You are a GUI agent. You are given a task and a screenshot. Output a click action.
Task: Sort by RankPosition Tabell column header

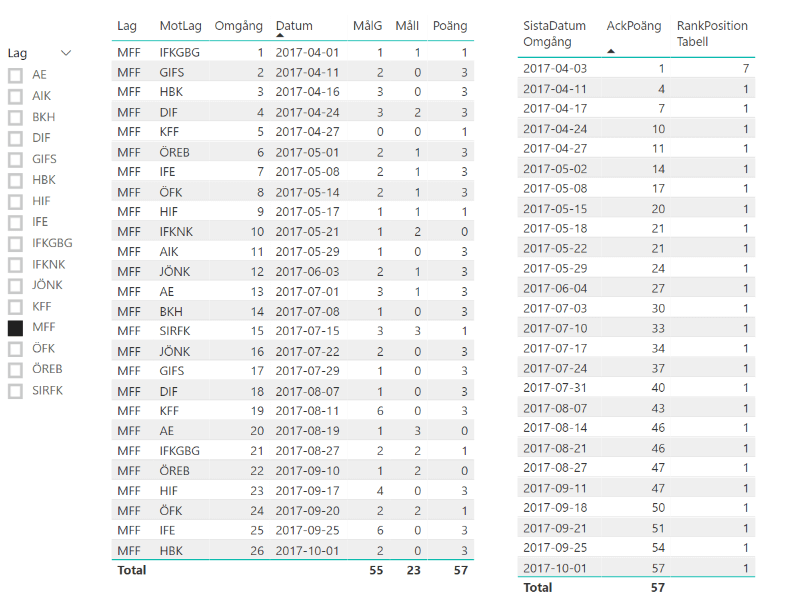click(x=712, y=34)
